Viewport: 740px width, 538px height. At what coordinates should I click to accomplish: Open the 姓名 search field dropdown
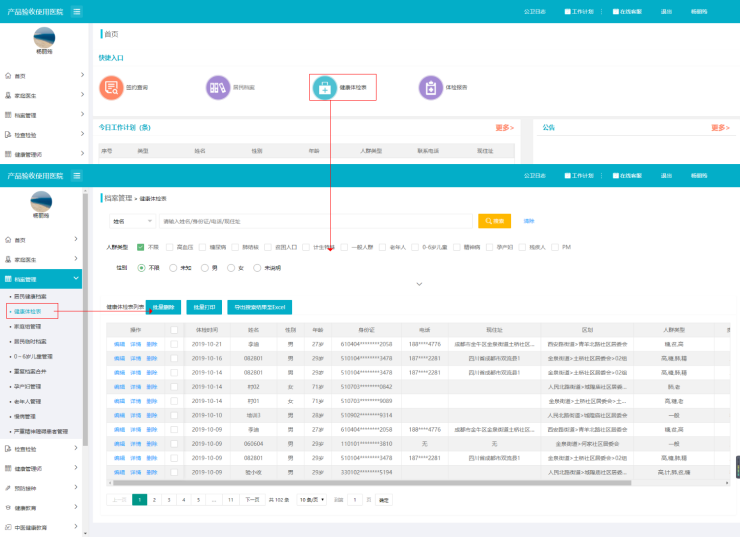131,221
